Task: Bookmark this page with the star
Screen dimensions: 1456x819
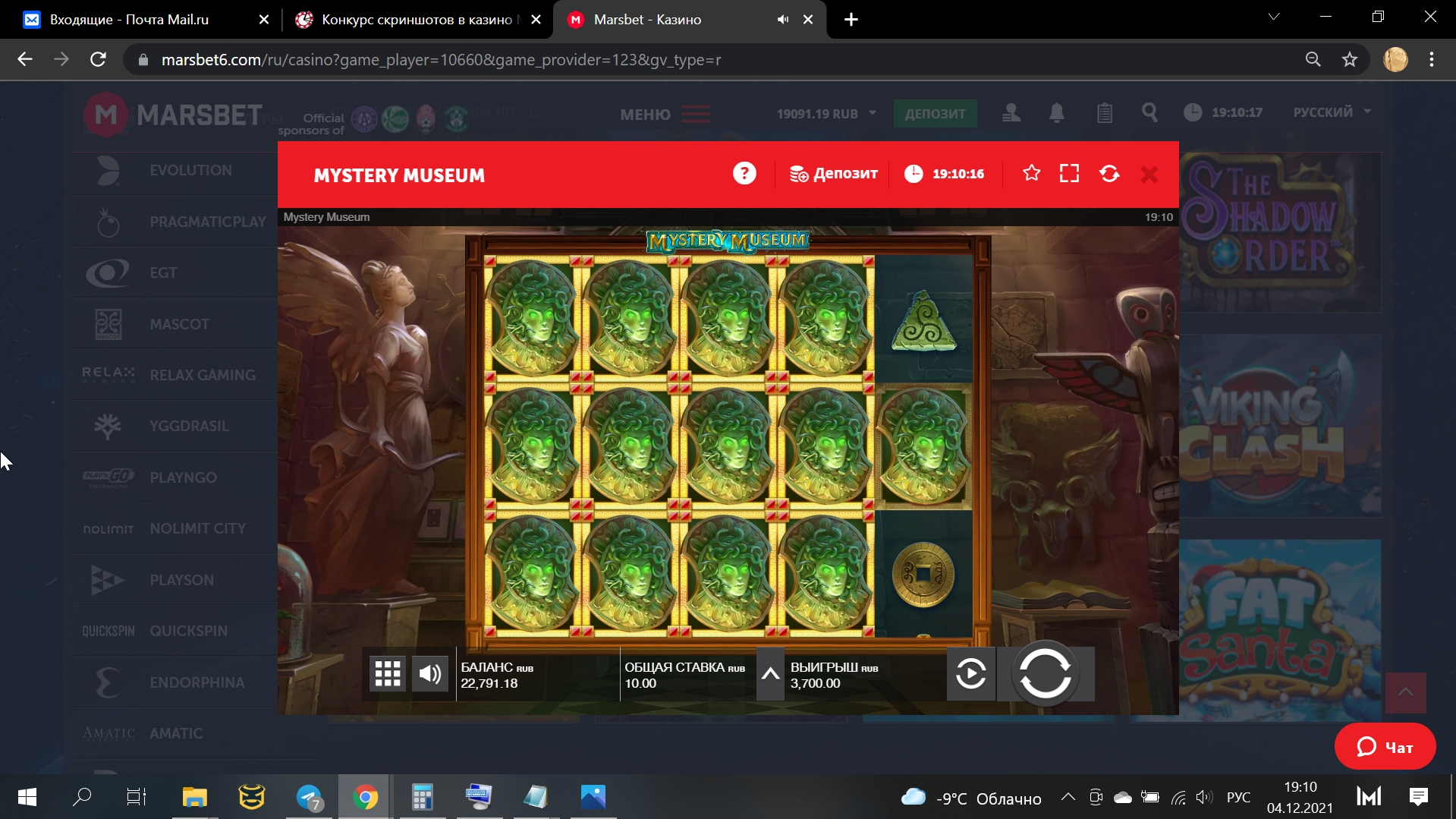Action: (1350, 59)
